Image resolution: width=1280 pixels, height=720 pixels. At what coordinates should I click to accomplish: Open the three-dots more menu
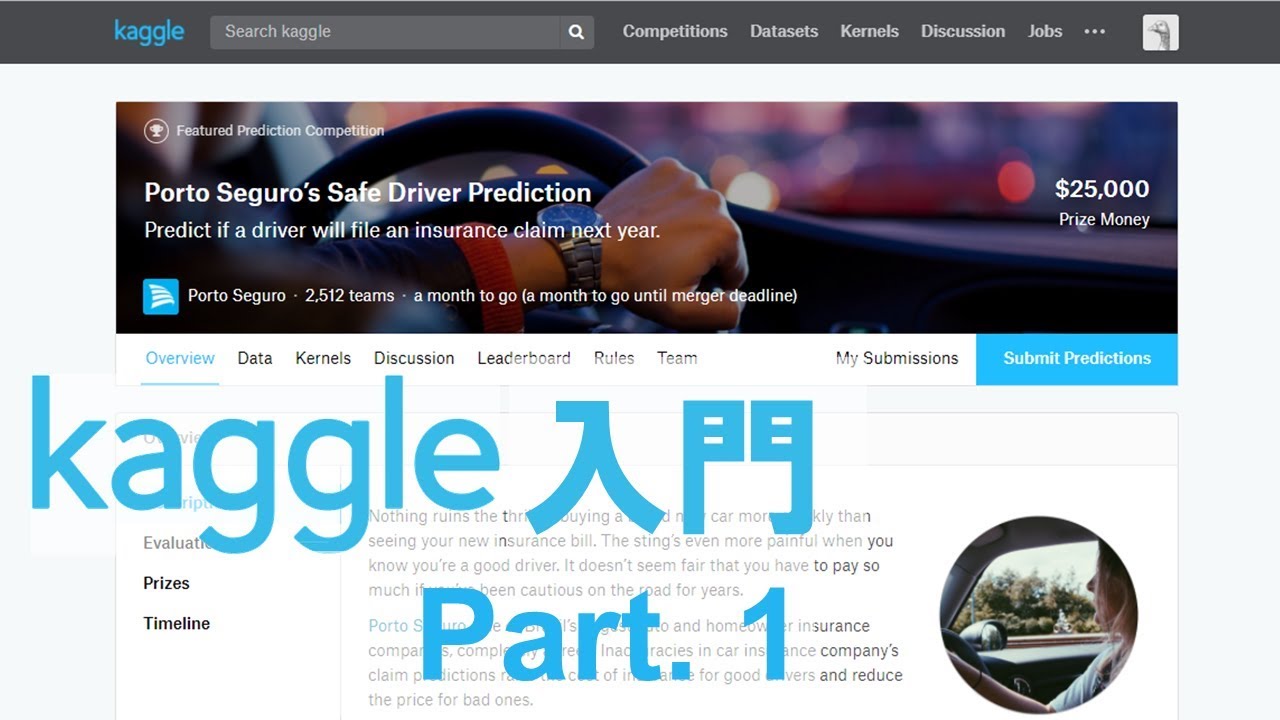pyautogui.click(x=1095, y=32)
